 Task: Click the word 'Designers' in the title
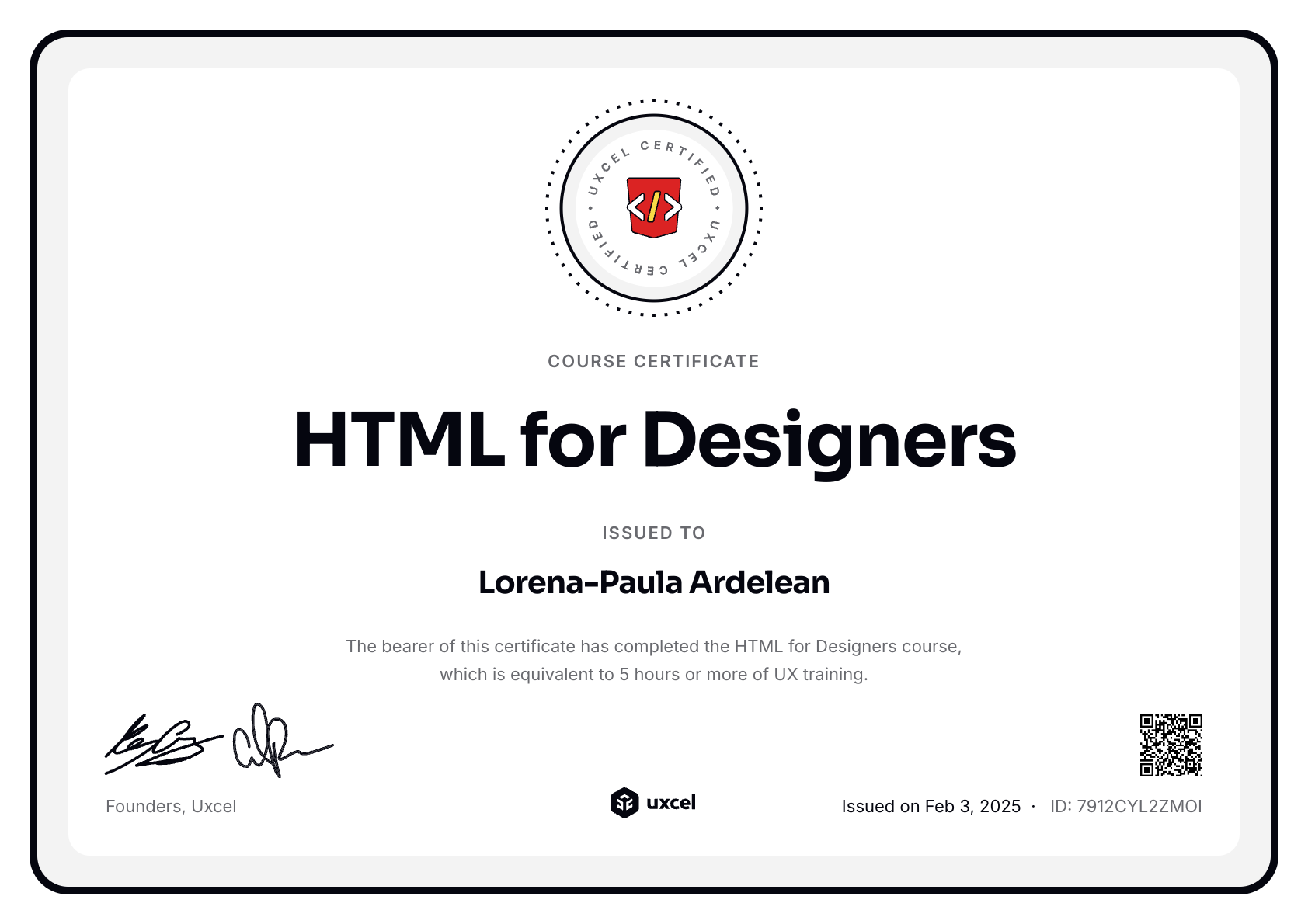(829, 440)
